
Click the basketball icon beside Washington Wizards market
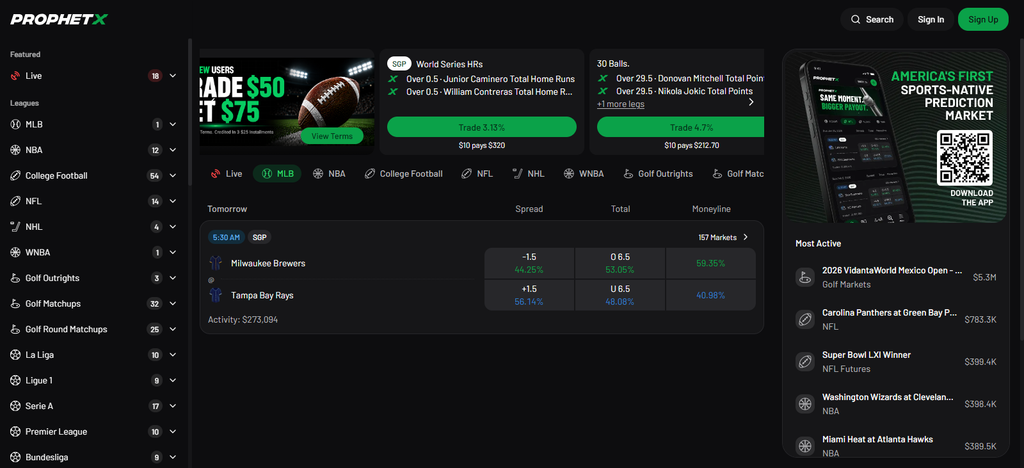[x=805, y=403]
